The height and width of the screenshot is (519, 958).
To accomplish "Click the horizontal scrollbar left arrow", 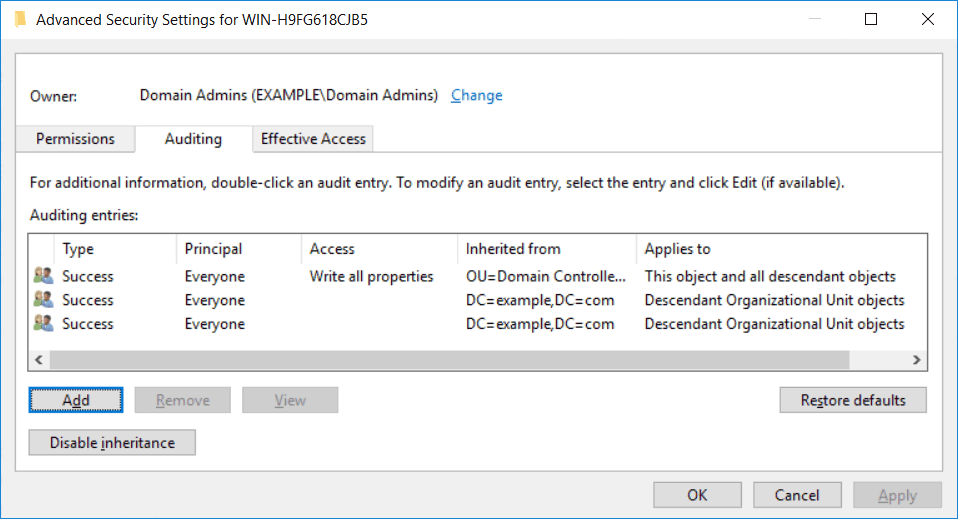I will click(39, 360).
